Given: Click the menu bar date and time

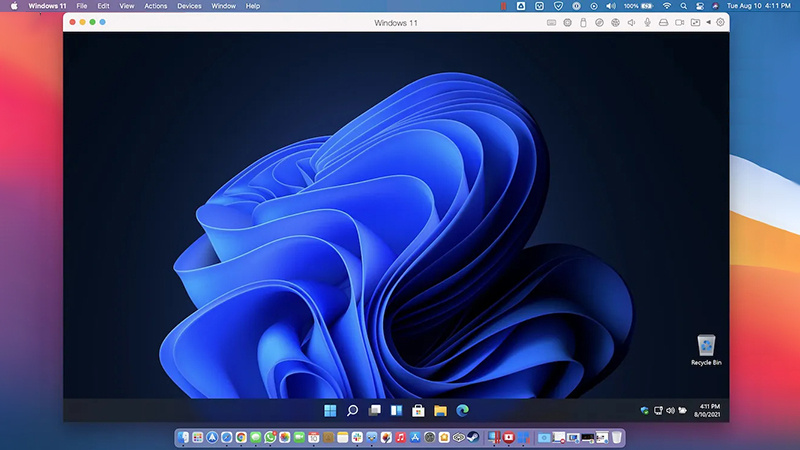Looking at the screenshot, I should point(759,6).
